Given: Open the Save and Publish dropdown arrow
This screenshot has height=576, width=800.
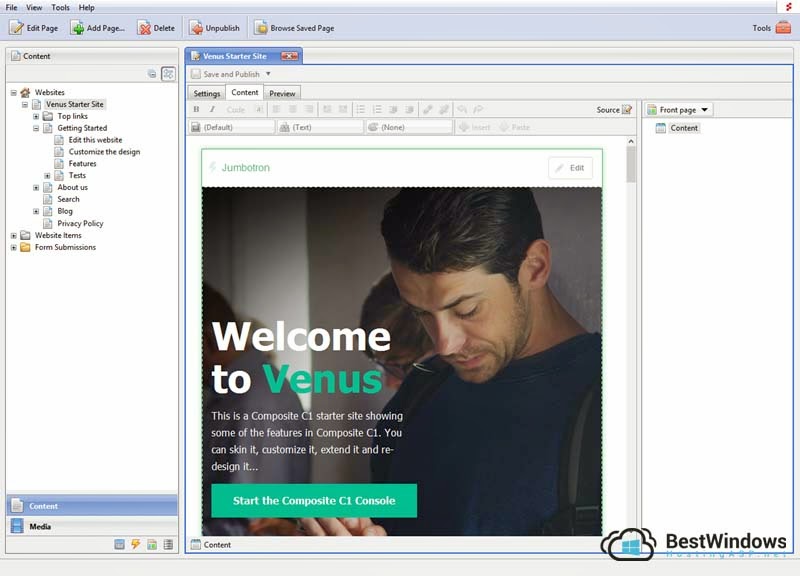Looking at the screenshot, I should pos(268,74).
